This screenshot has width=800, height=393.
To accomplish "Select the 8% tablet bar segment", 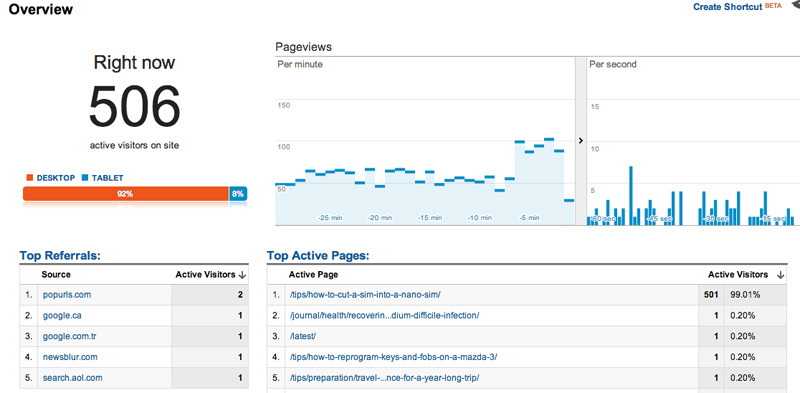I will [238, 194].
